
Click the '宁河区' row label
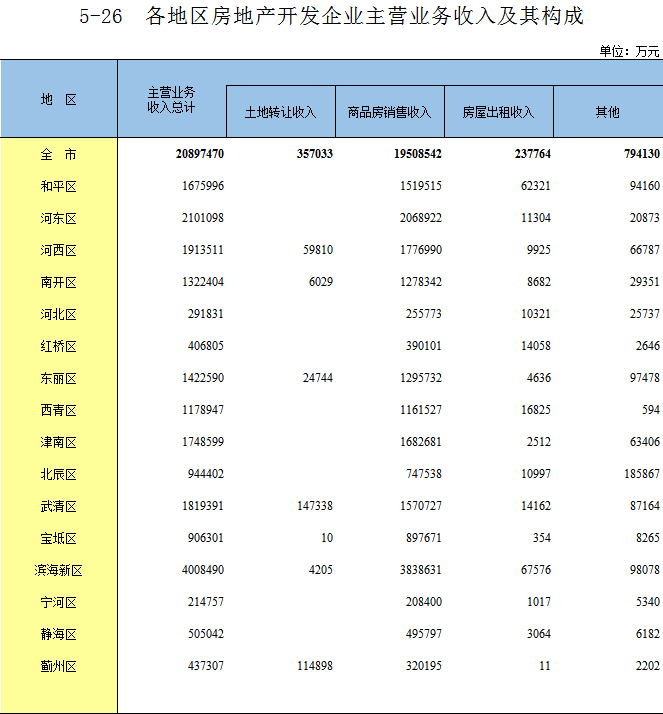[58, 602]
